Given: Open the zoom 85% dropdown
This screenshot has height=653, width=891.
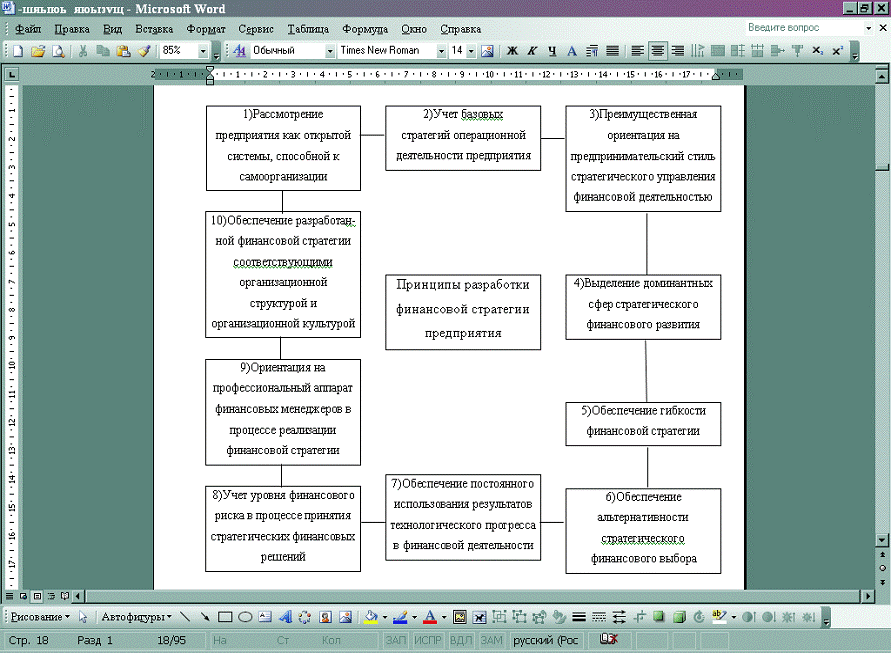Looking at the screenshot, I should (x=204, y=50).
